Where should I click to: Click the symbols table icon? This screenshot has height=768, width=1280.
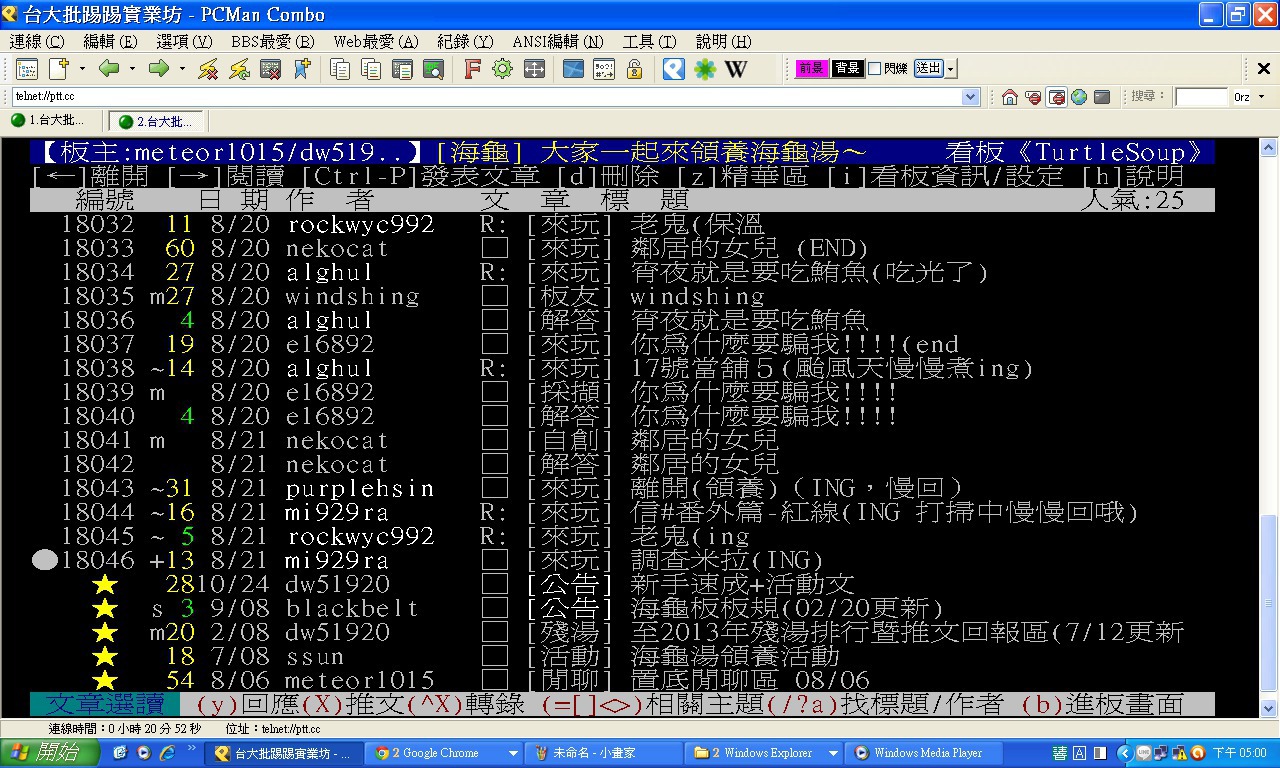[x=604, y=69]
